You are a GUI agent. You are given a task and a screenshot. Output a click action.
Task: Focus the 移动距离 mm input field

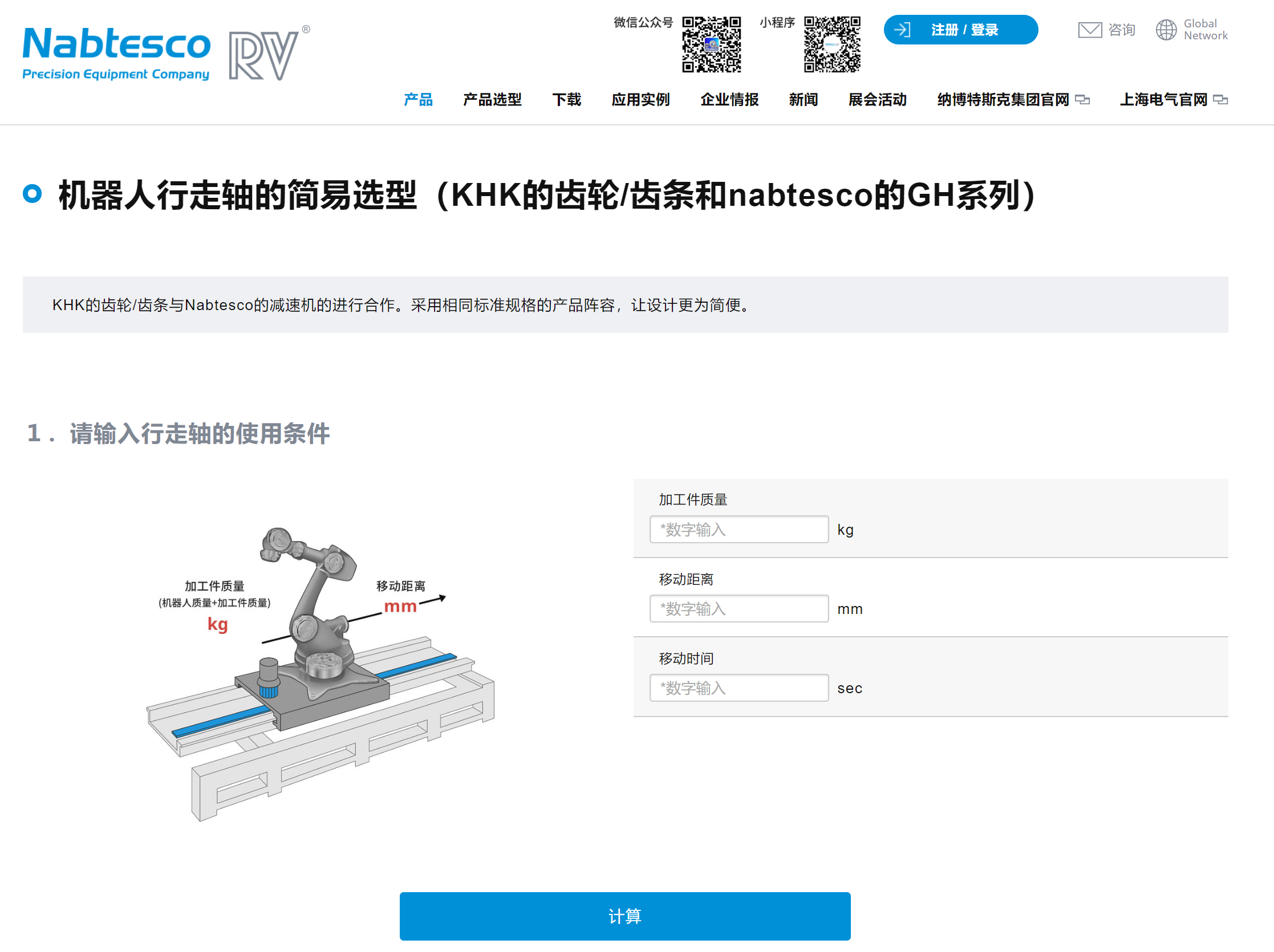[739, 609]
